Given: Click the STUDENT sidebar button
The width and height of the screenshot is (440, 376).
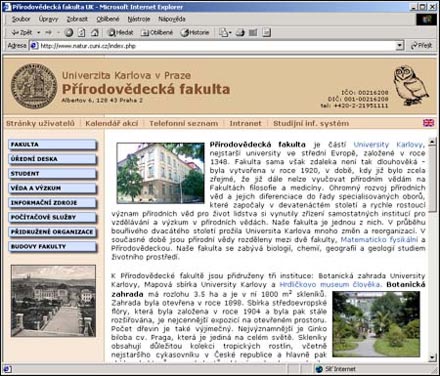Looking at the screenshot, I should click(53, 174).
